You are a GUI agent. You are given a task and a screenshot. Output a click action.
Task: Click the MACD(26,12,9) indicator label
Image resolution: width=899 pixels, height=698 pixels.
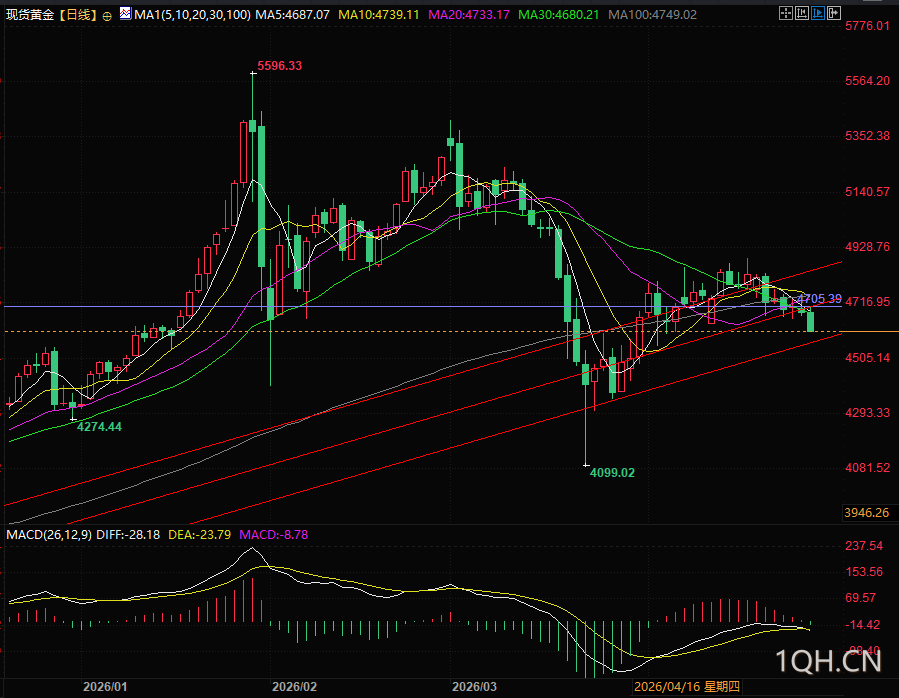click(x=49, y=535)
